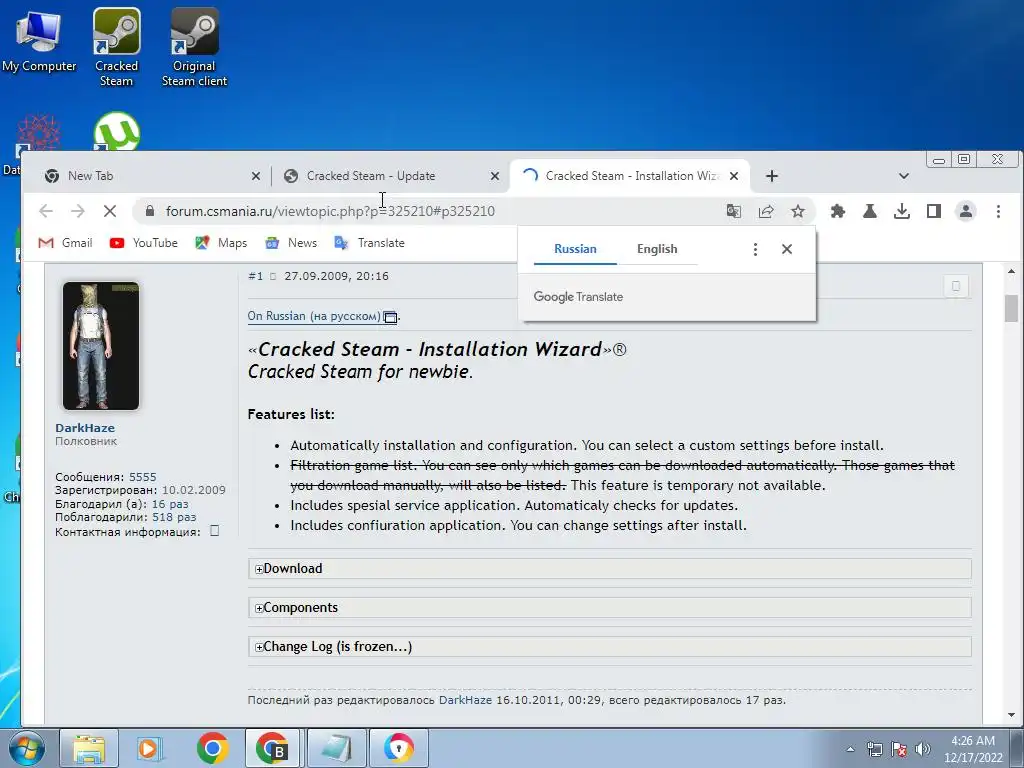Open the YouTube bookmark
1024x768 pixels.
(x=144, y=243)
